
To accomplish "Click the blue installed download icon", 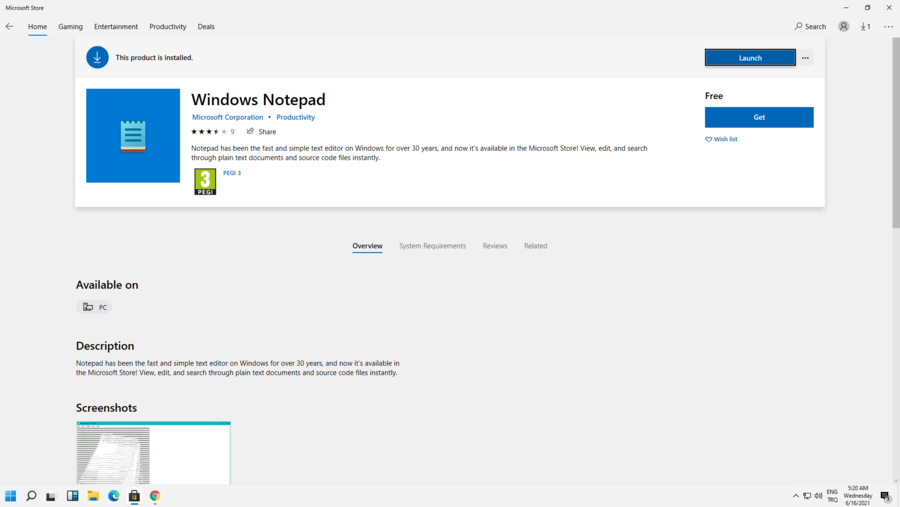I will (x=97, y=57).
